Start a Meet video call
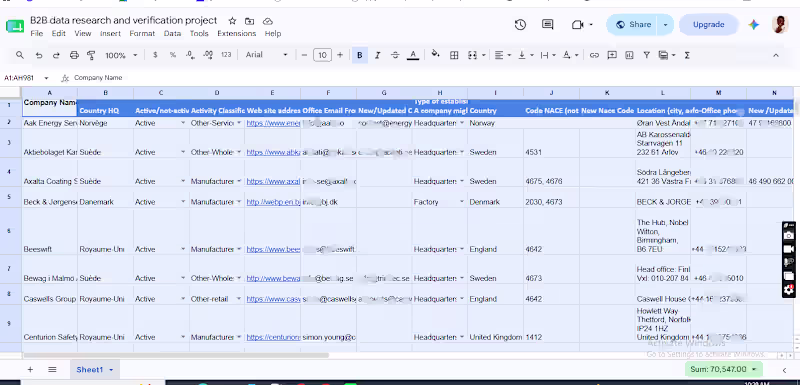800x385 pixels. (577, 24)
